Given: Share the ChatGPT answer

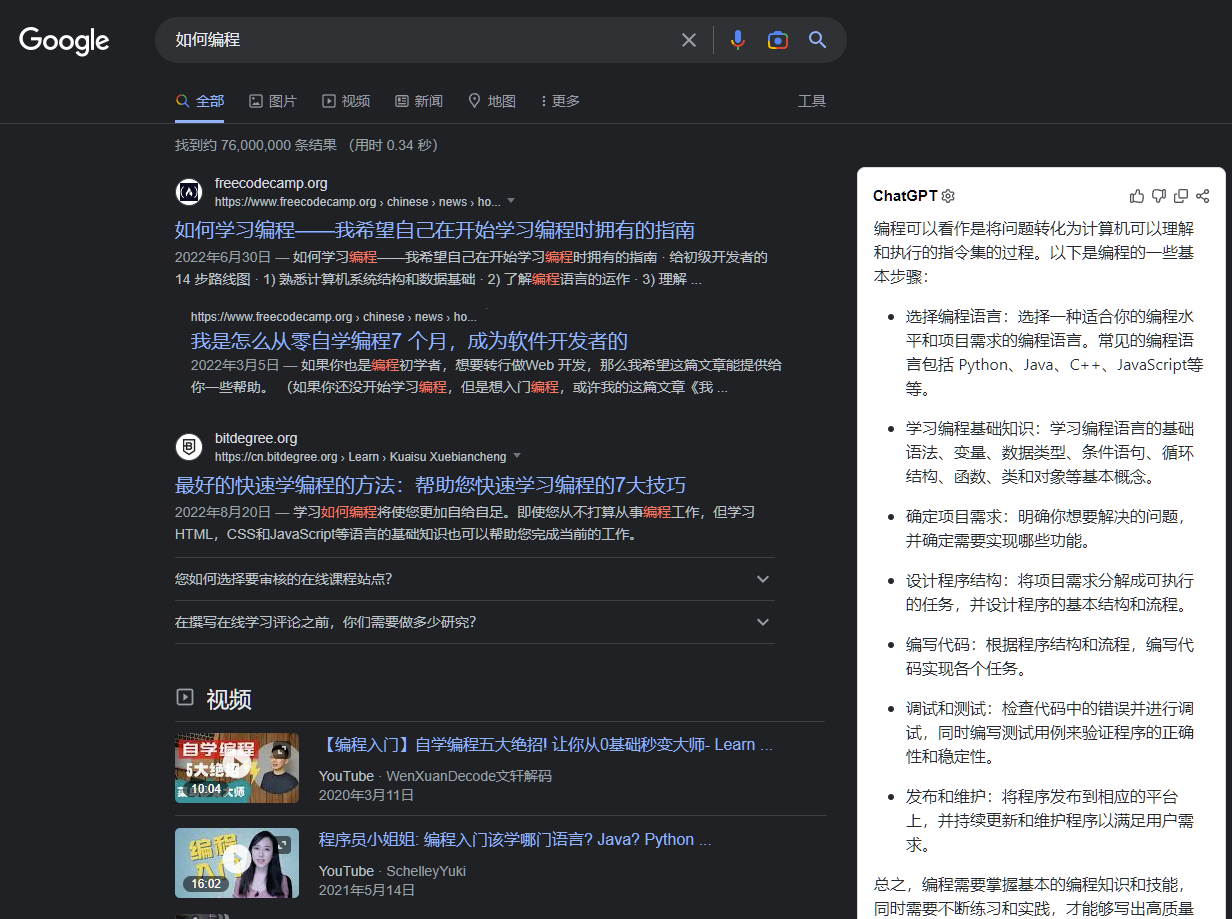Looking at the screenshot, I should pos(1203,196).
